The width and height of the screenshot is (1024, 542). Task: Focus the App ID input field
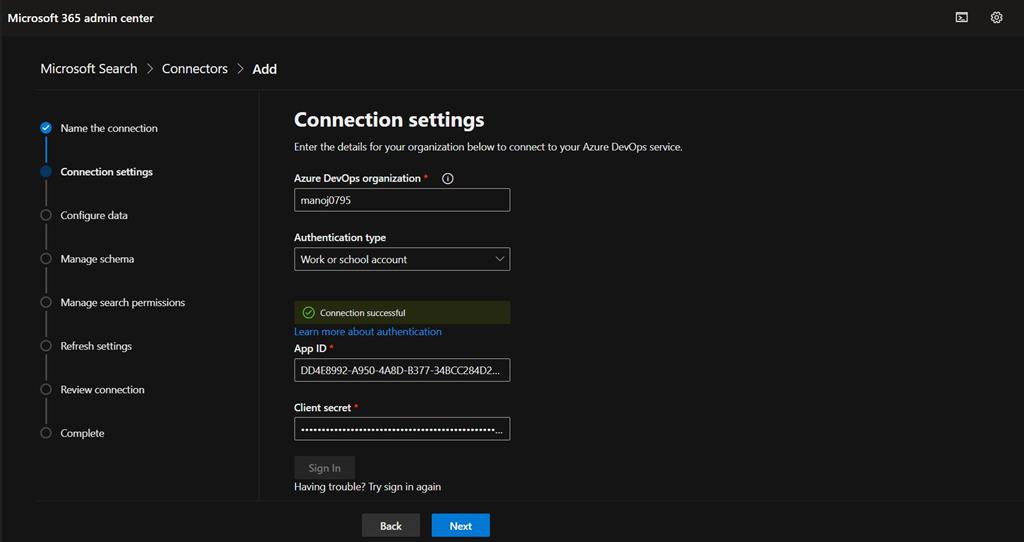pos(401,370)
